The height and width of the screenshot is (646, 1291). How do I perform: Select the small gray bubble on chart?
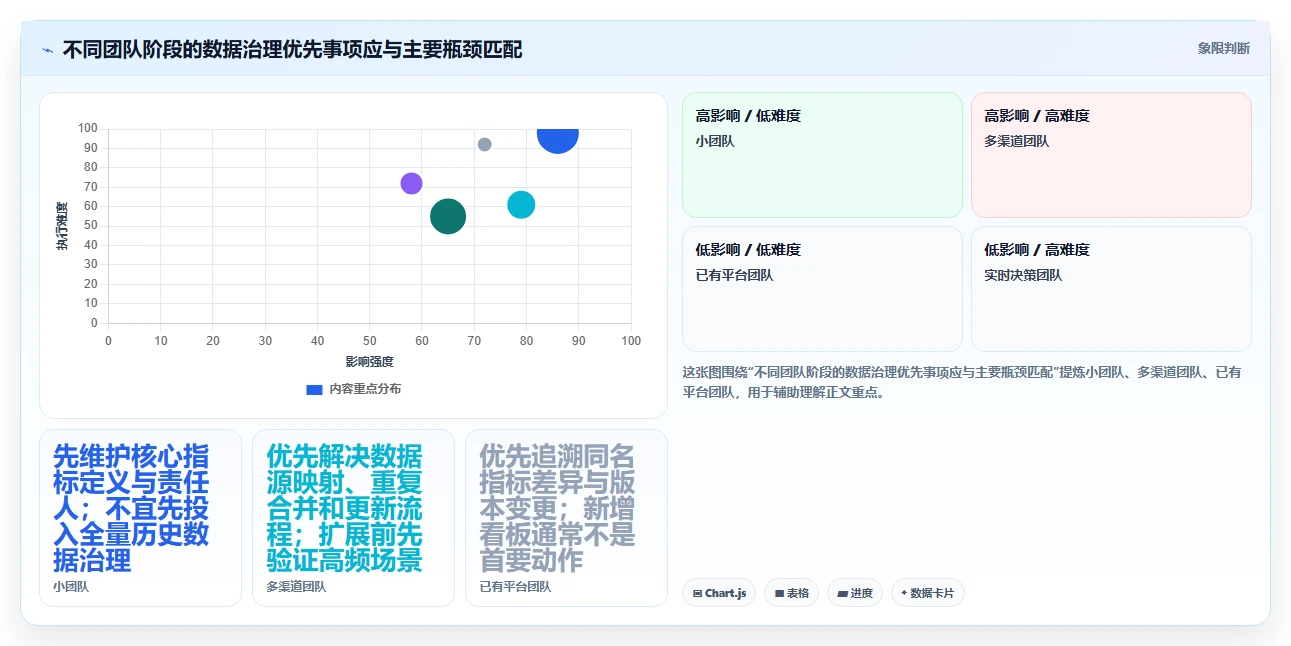pyautogui.click(x=484, y=144)
